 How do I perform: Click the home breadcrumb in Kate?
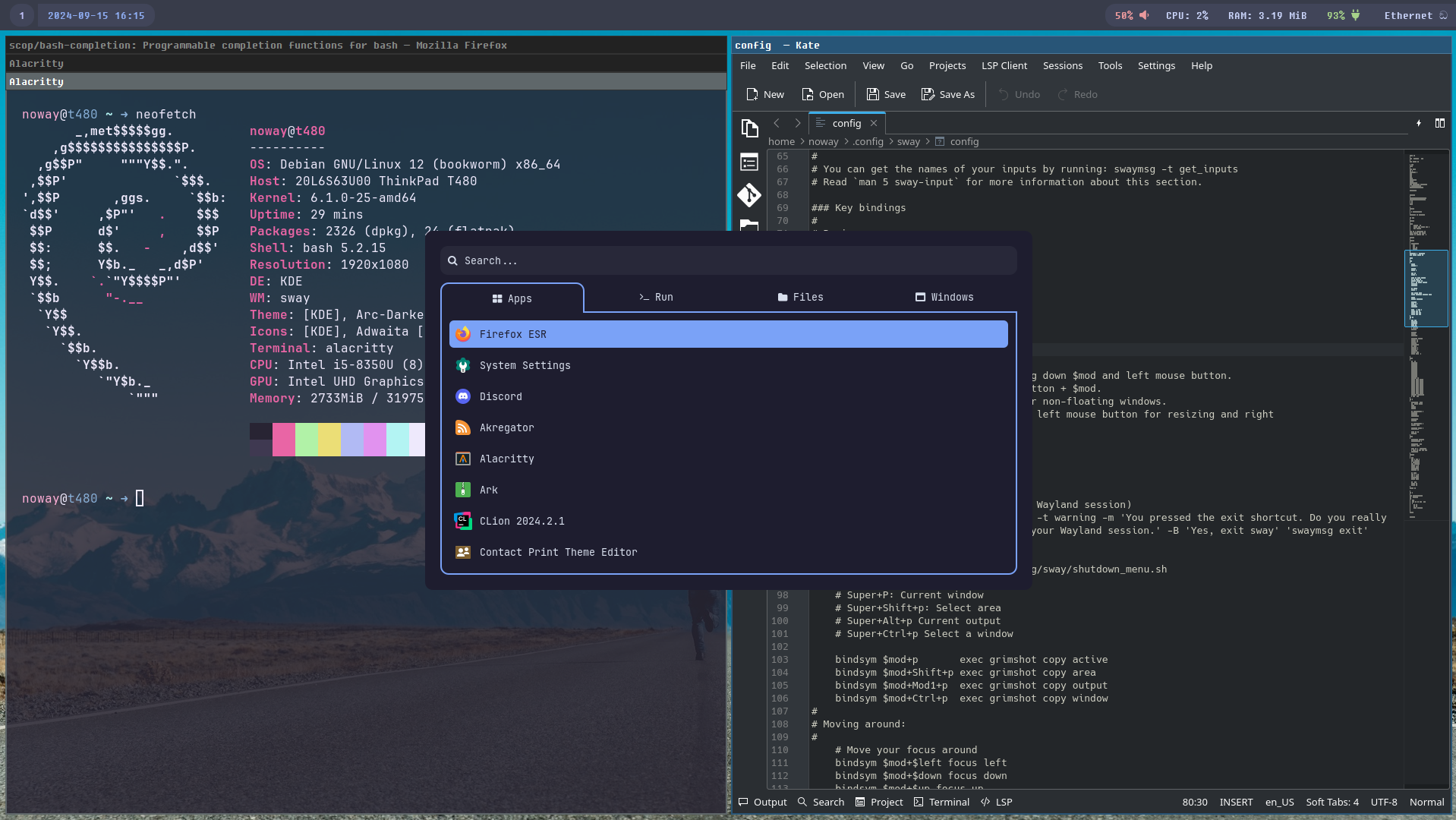781,141
